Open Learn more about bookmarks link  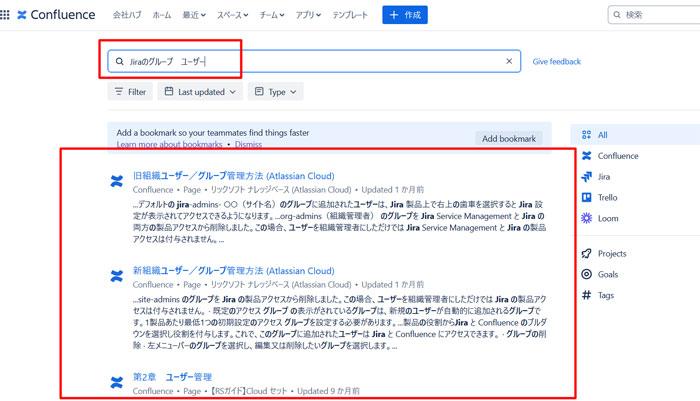pos(169,144)
